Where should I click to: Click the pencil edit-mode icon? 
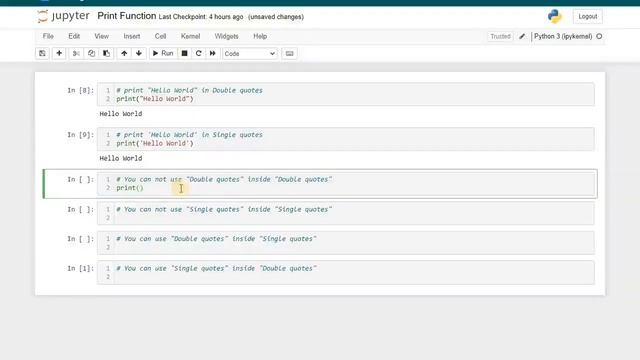point(522,36)
